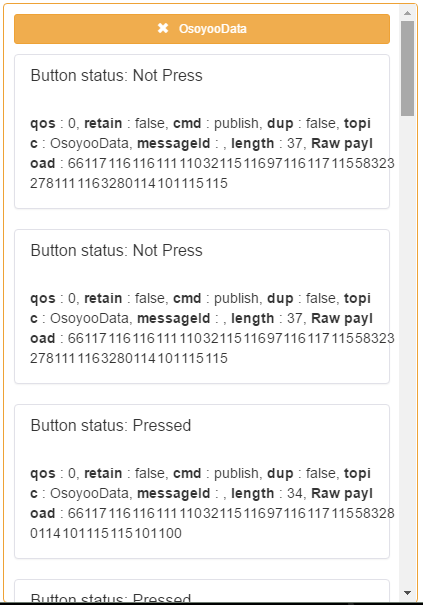Select the topmost 'Button status: Not Press' heading
The height and width of the screenshot is (605, 423).
117,76
